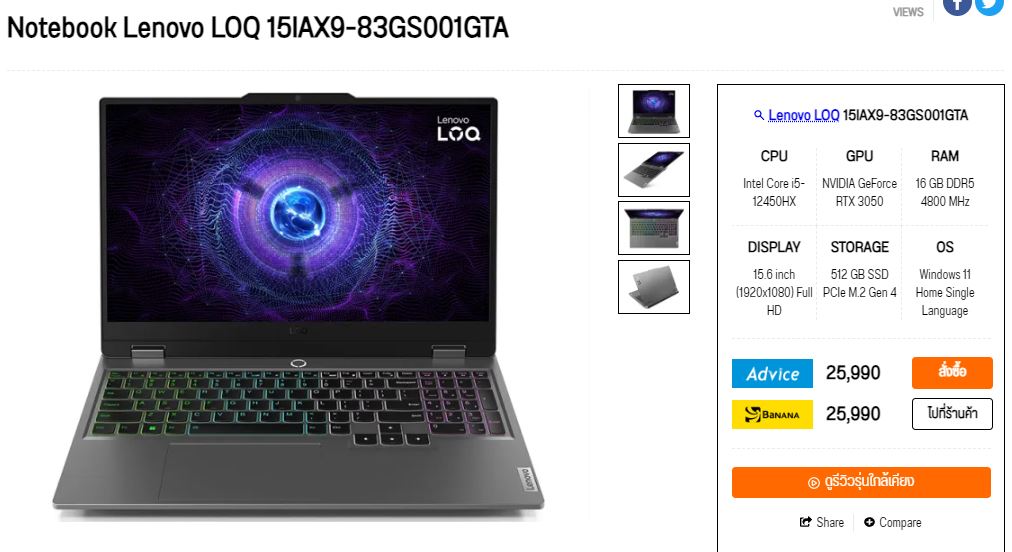Click the Compare text link

[x=900, y=522]
